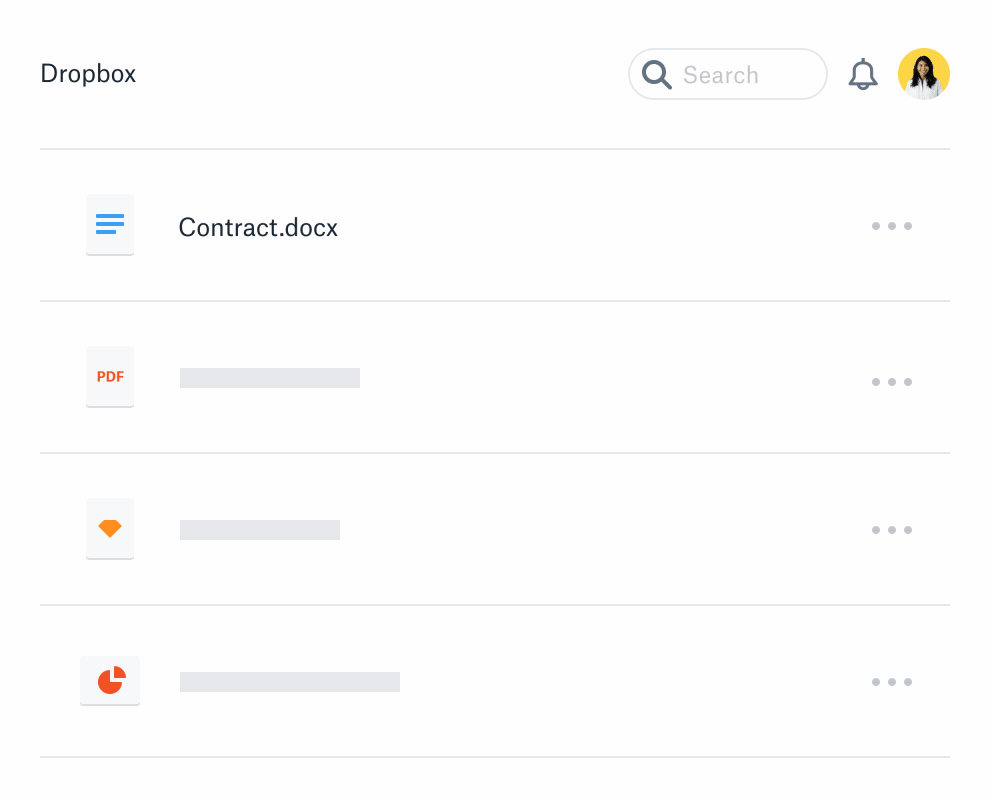Open the Contract.docx file name

coord(258,228)
